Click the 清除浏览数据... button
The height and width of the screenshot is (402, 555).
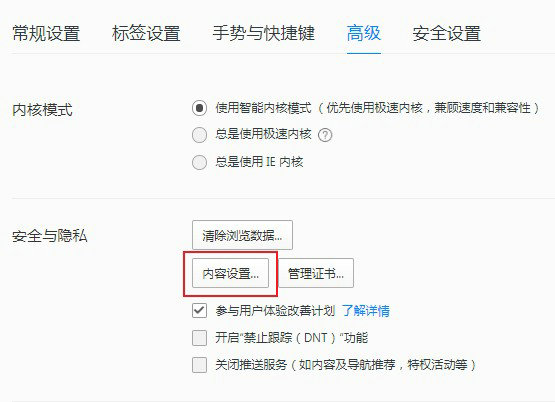point(242,235)
